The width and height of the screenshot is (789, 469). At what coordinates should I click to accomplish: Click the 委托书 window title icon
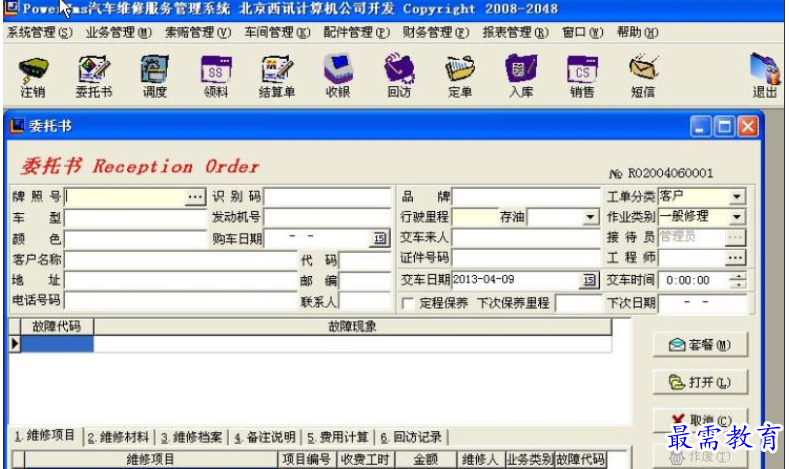(17, 125)
